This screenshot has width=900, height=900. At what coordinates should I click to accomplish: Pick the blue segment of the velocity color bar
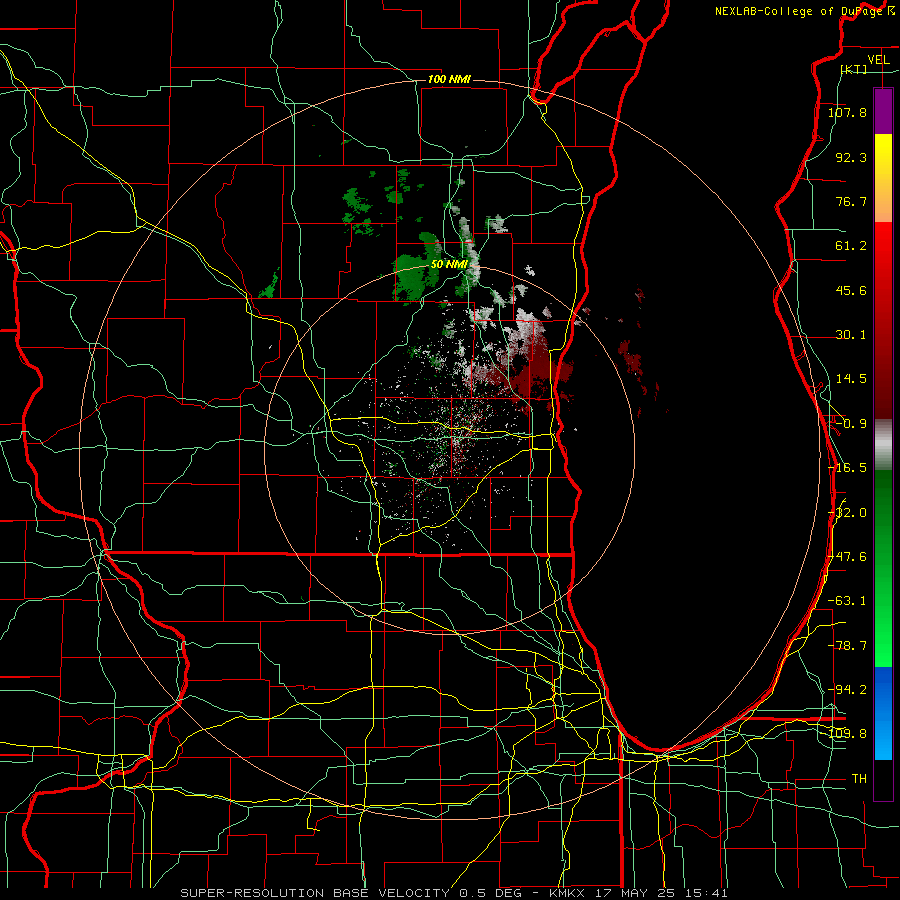click(x=883, y=713)
